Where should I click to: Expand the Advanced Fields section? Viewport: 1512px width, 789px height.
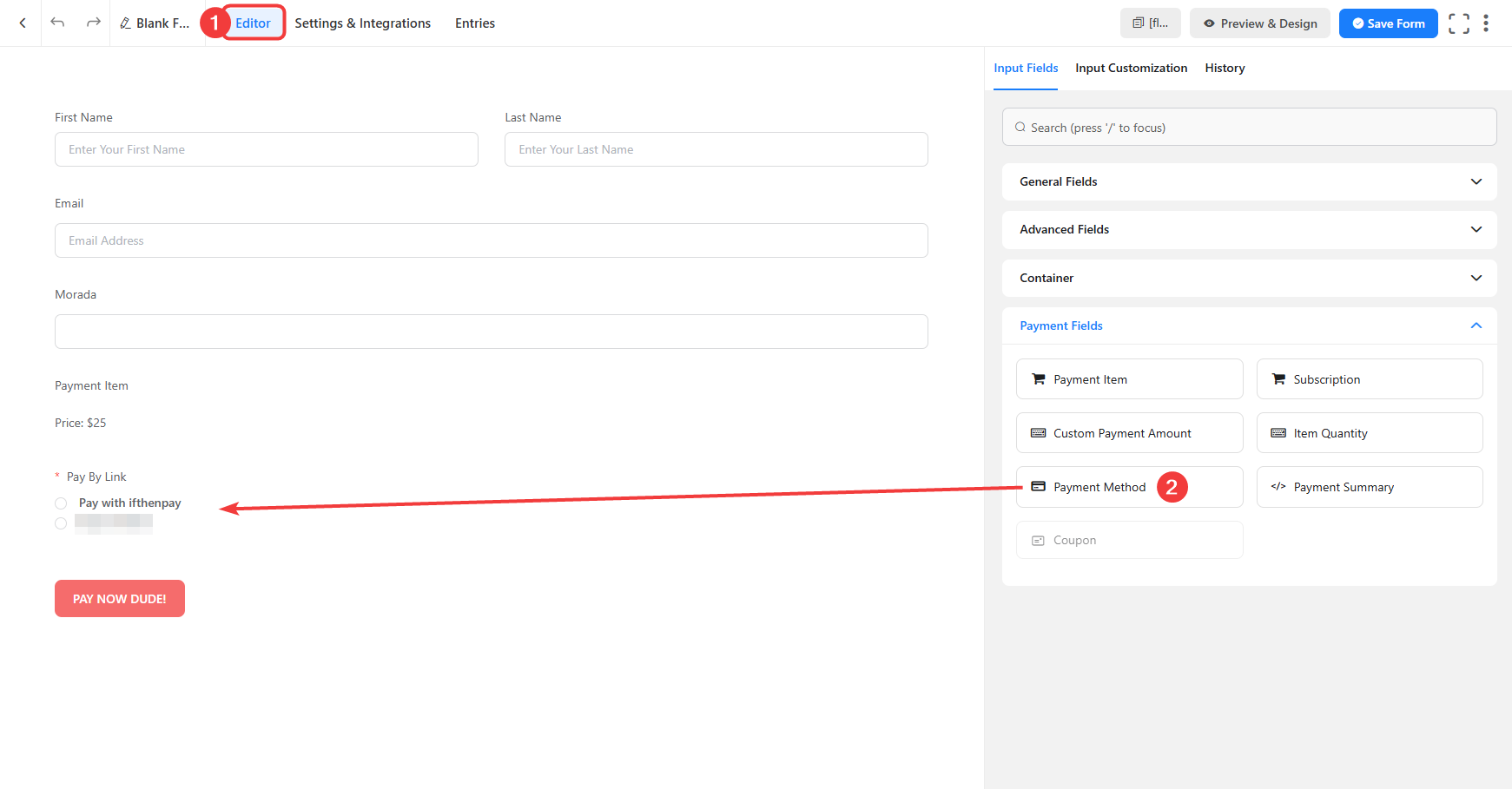[x=1249, y=229]
